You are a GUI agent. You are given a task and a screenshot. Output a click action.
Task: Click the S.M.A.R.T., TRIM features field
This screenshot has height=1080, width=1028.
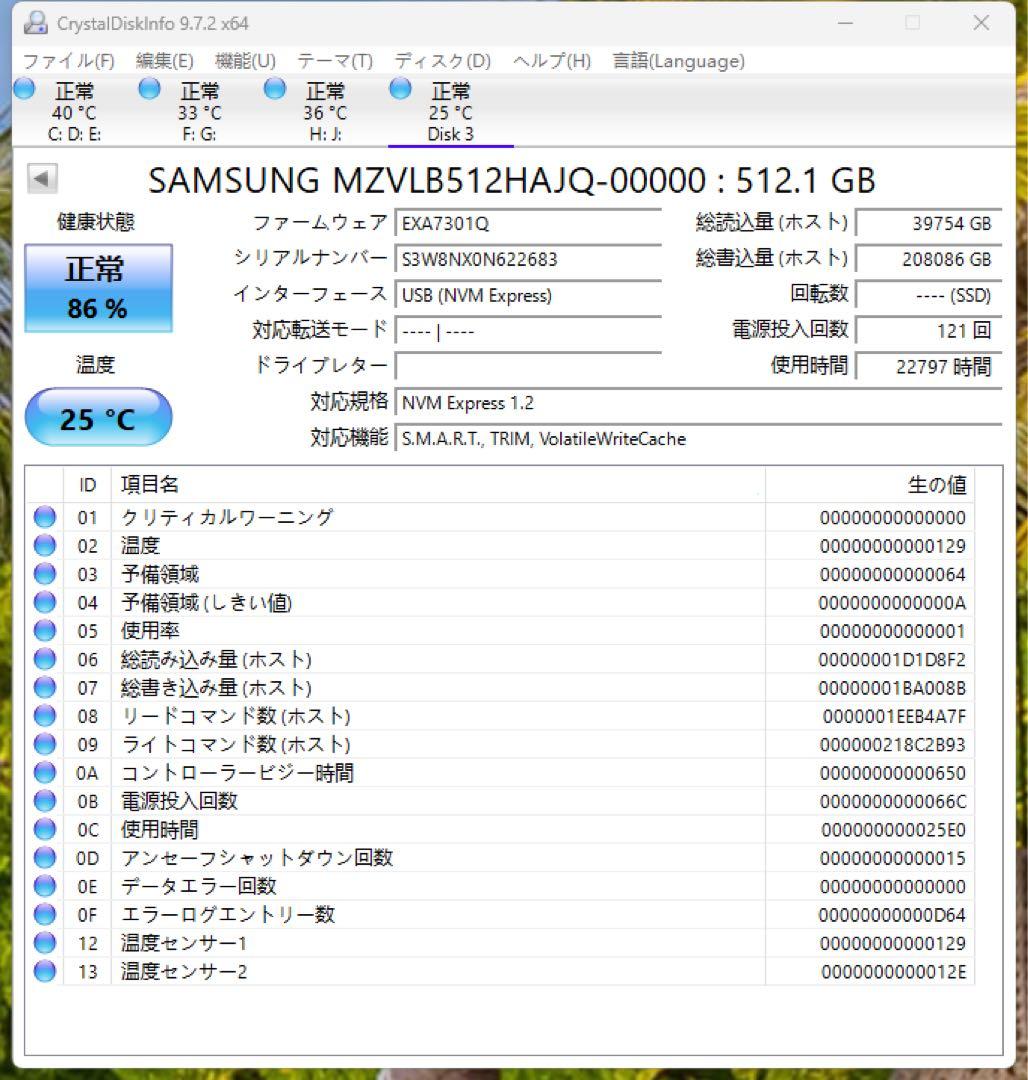coord(698,438)
